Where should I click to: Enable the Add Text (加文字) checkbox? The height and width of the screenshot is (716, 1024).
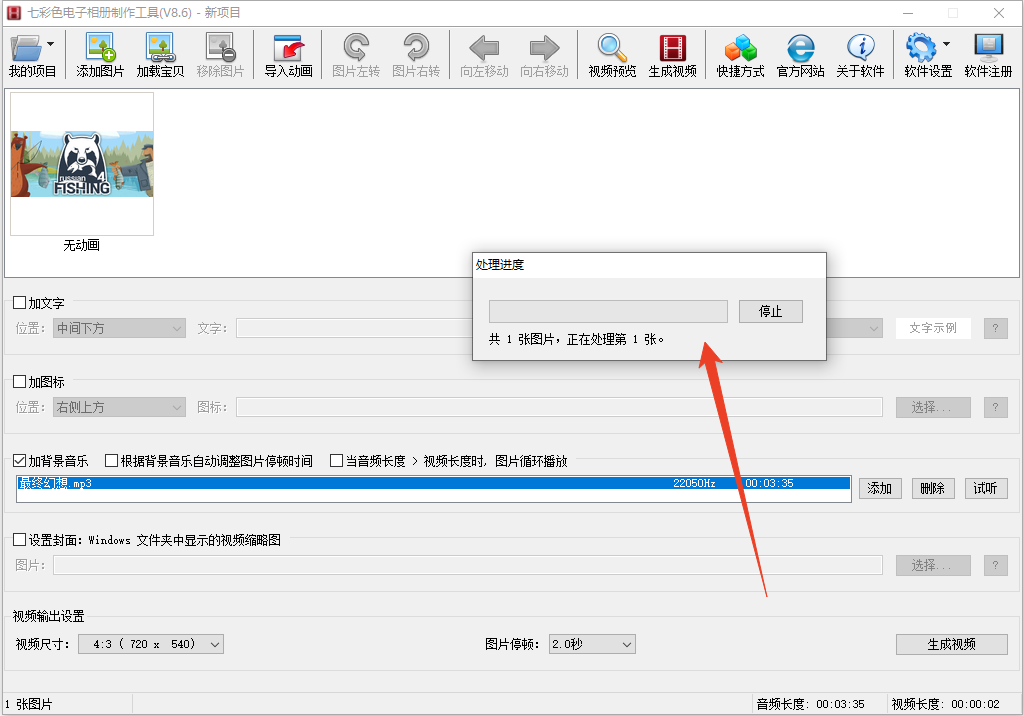[x=20, y=303]
